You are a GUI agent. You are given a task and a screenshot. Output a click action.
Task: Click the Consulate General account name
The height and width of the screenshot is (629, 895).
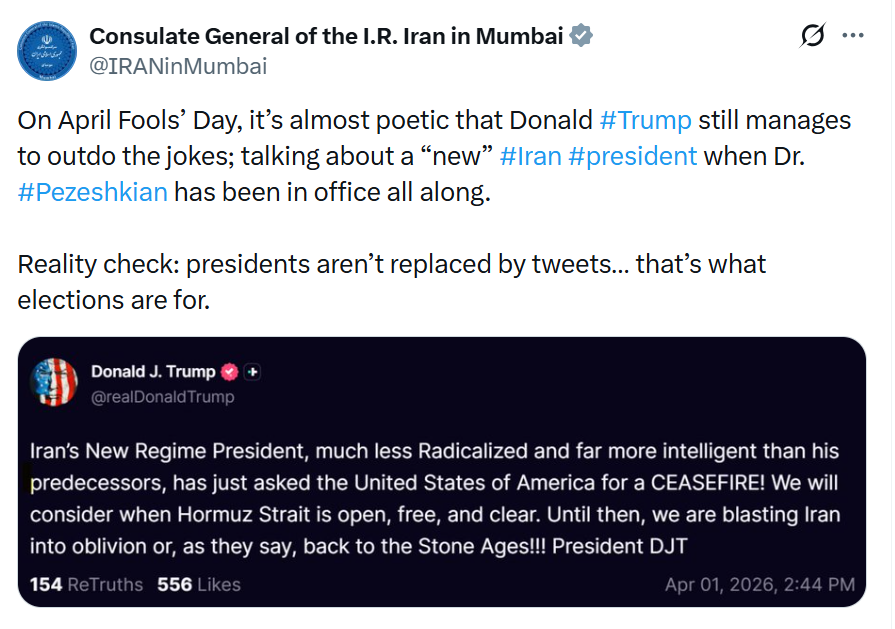point(326,36)
